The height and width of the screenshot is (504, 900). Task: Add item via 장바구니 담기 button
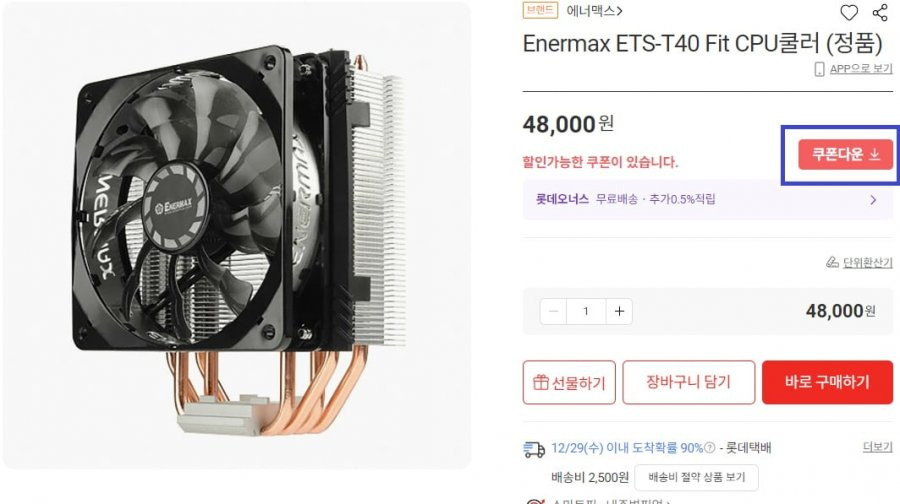point(689,382)
